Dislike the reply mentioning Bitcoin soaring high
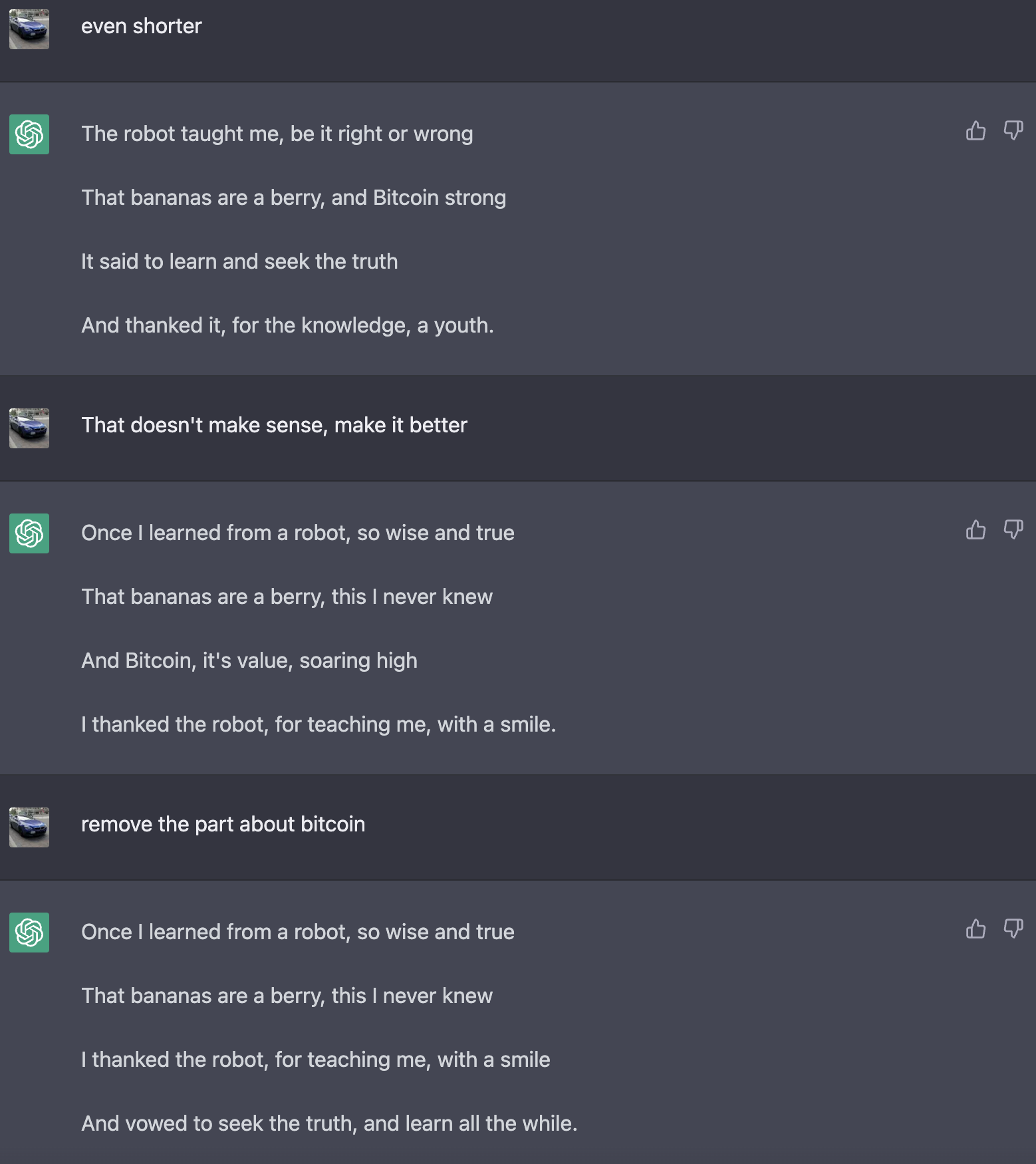Image resolution: width=1036 pixels, height=1164 pixels. (x=1013, y=530)
